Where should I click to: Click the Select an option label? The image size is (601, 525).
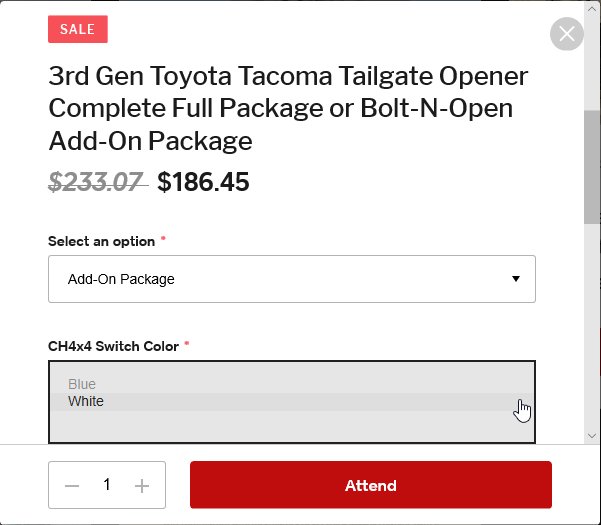pos(102,241)
